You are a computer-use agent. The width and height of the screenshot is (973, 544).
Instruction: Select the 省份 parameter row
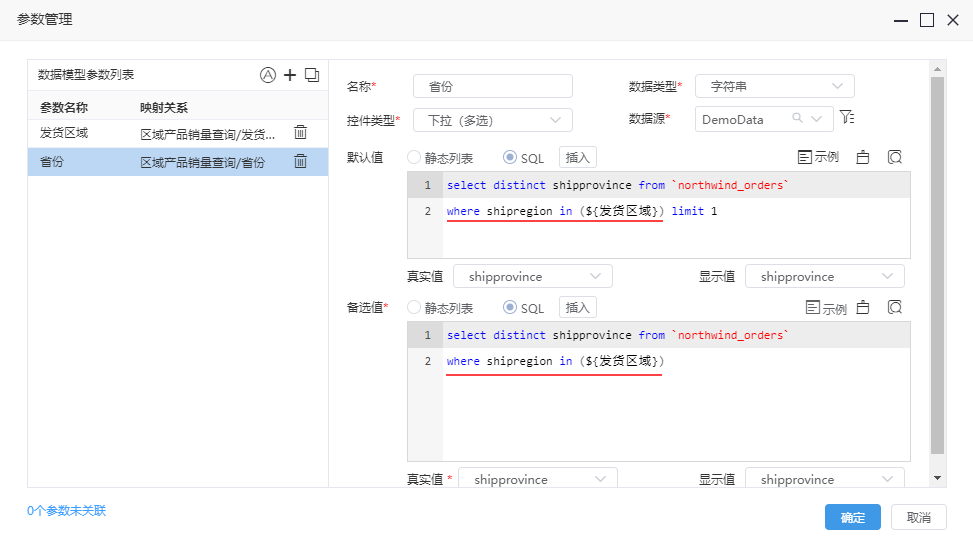click(x=177, y=162)
